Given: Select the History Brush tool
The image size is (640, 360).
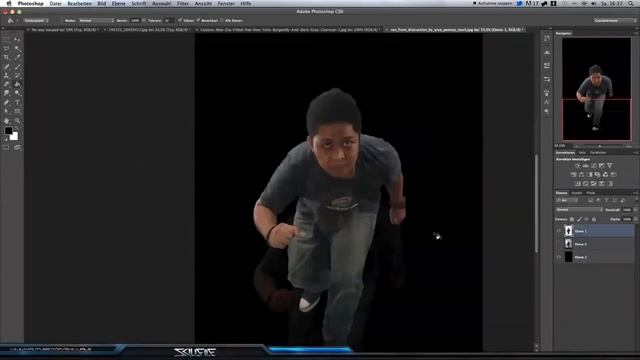Looking at the screenshot, I should click(17, 76).
